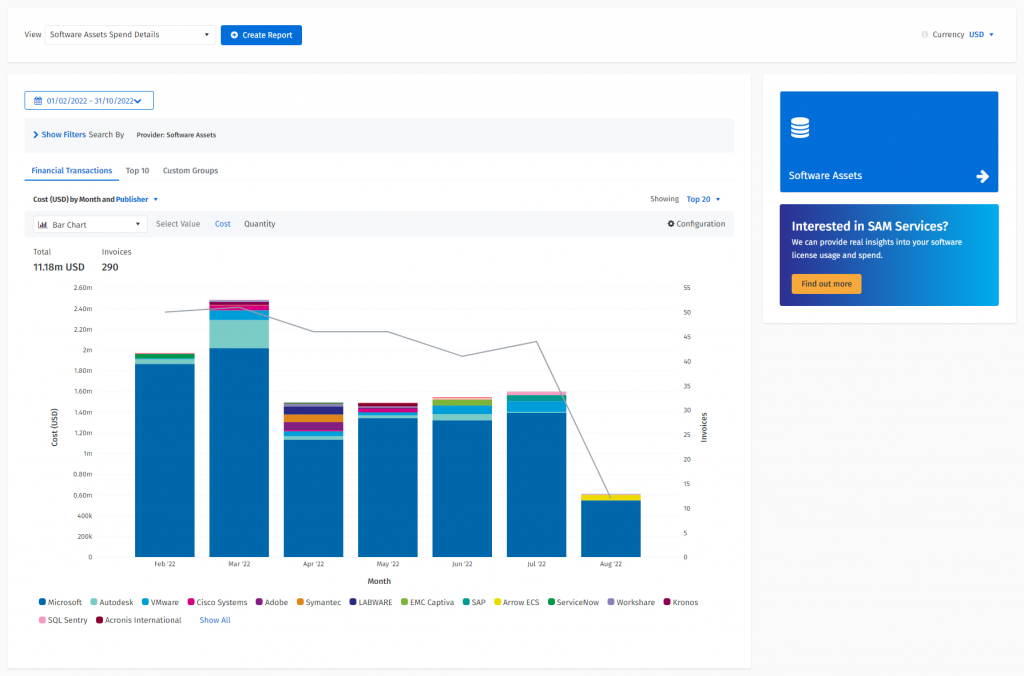1024x676 pixels.
Task: Click the Find out more button
Action: coord(826,284)
